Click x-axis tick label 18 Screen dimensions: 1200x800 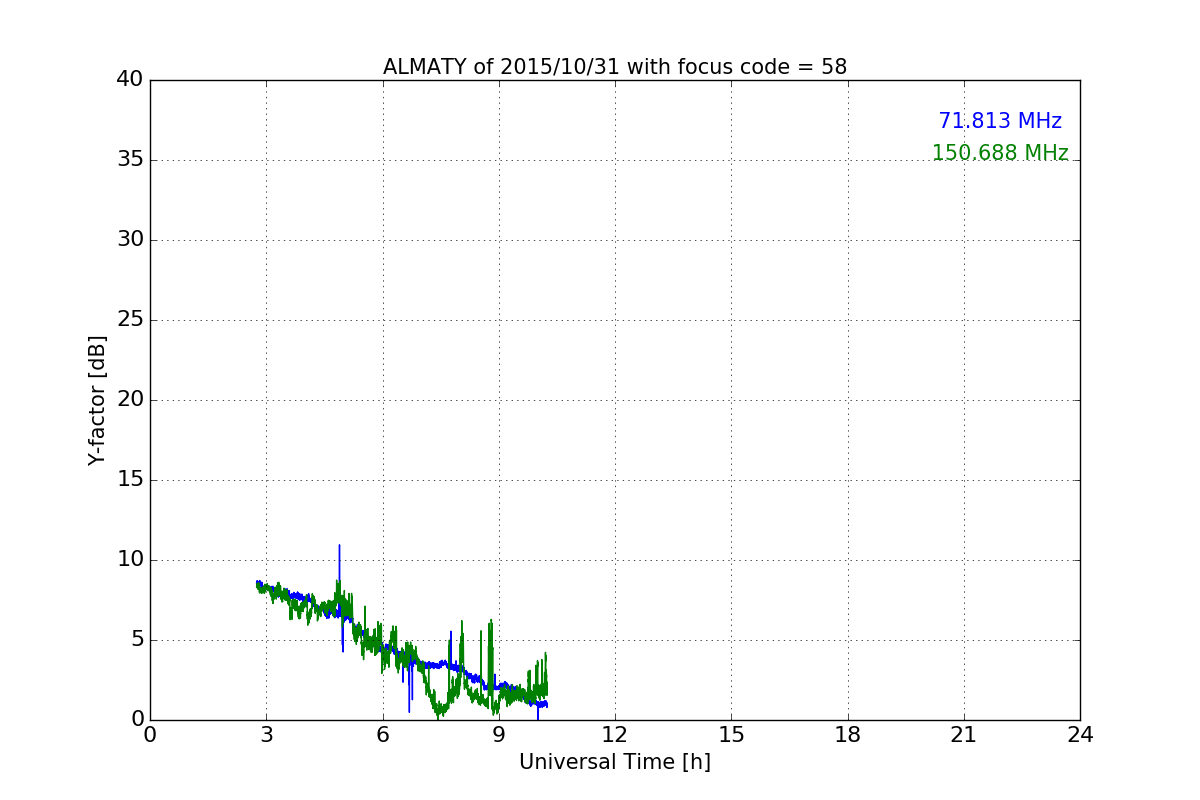click(848, 735)
